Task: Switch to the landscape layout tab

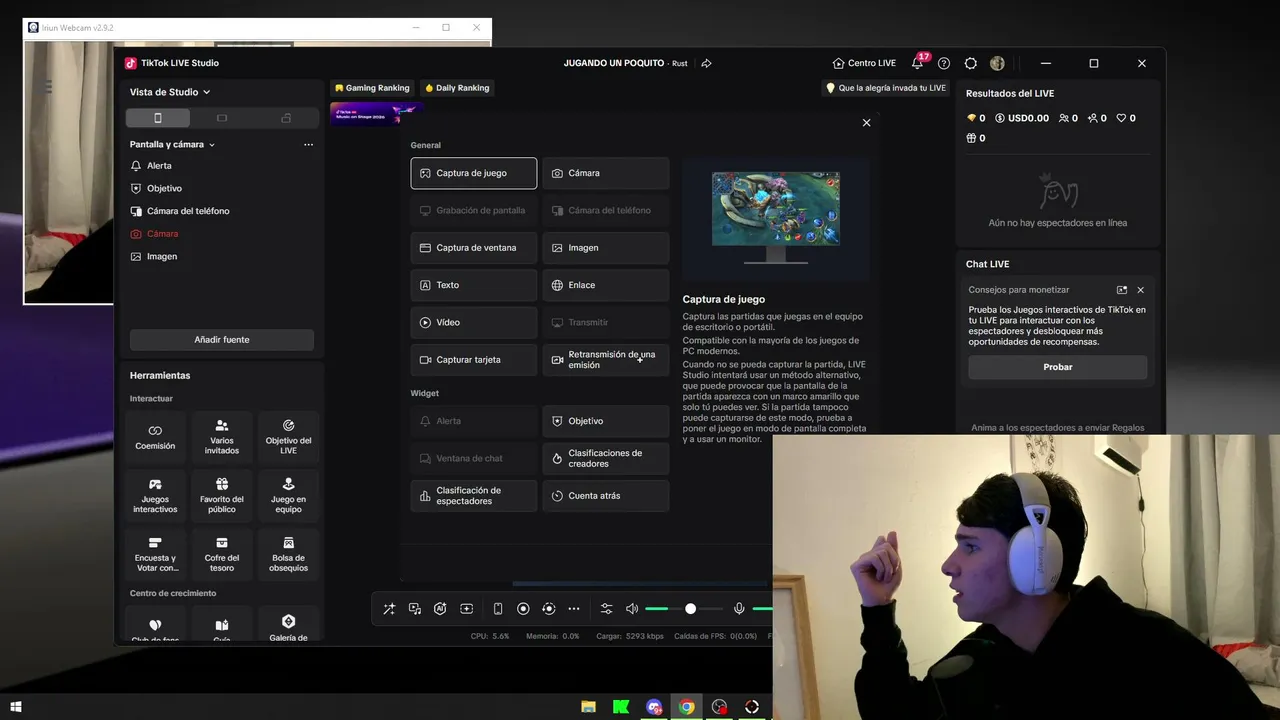Action: click(222, 118)
